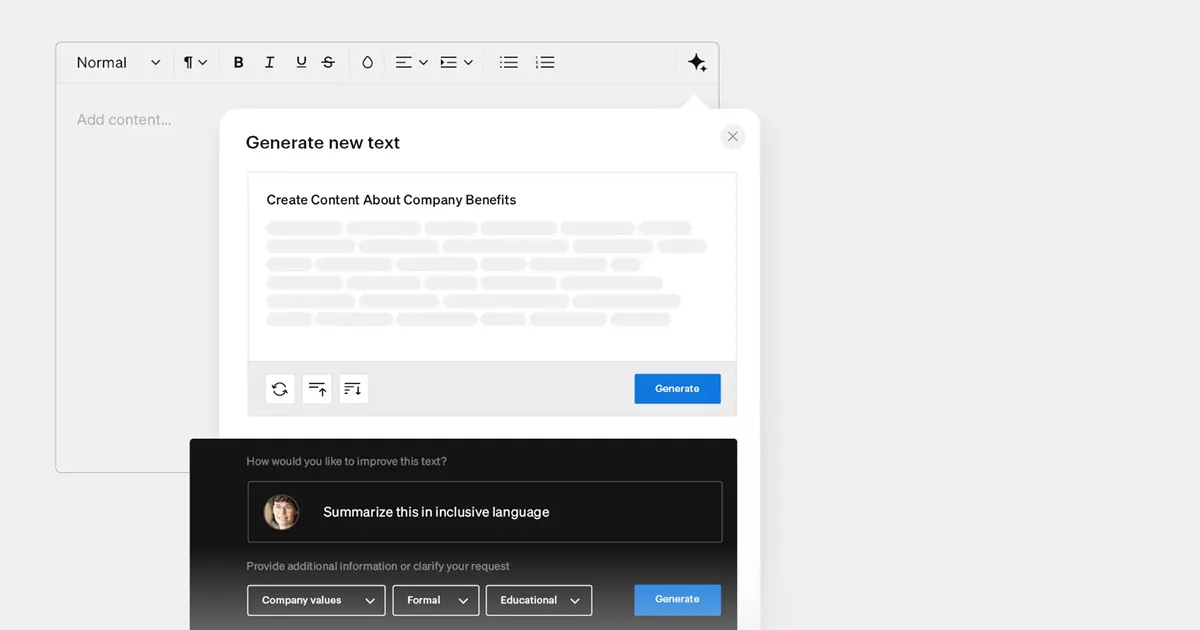This screenshot has height=630, width=1200.
Task: Toggle bold formatting
Action: tap(238, 62)
